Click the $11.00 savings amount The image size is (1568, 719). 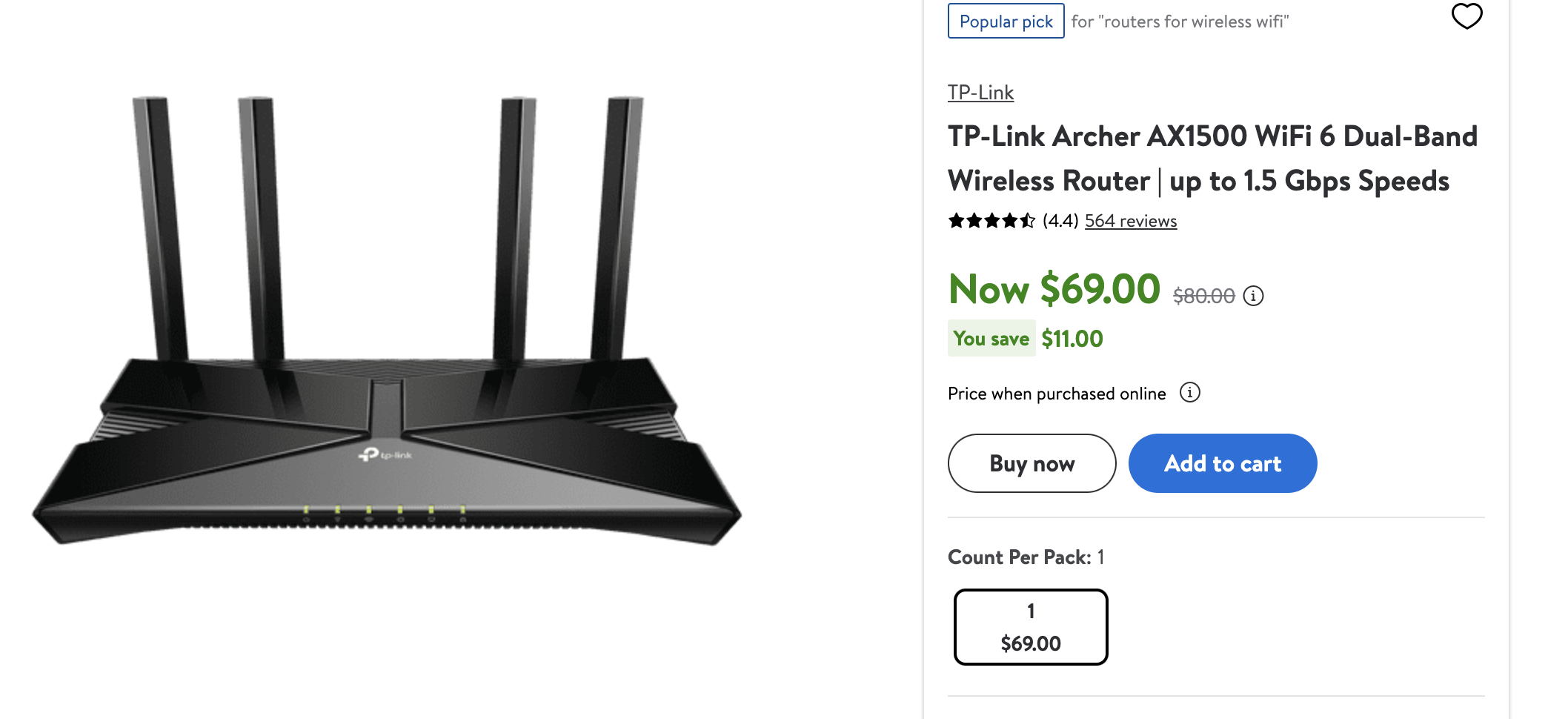click(1072, 339)
